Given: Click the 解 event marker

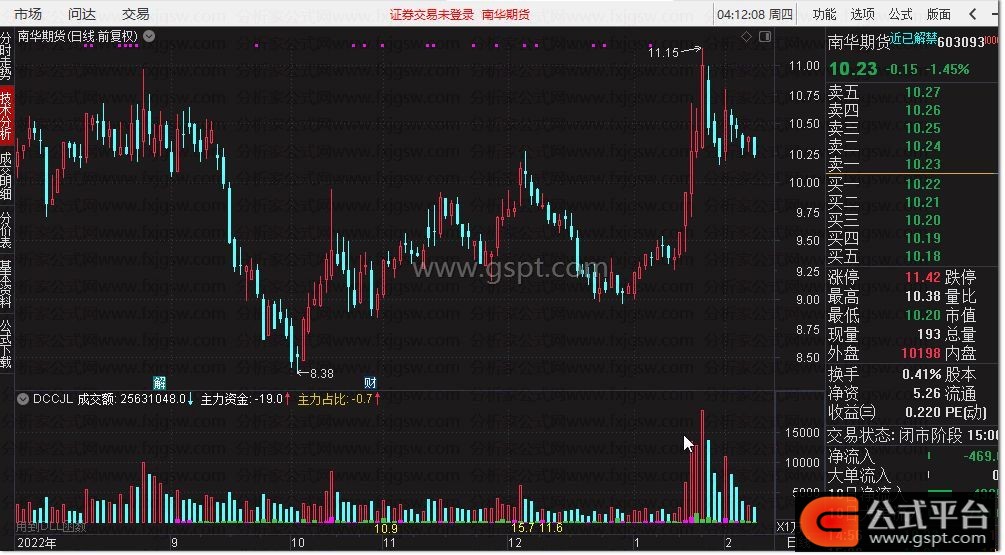Looking at the screenshot, I should (x=160, y=383).
